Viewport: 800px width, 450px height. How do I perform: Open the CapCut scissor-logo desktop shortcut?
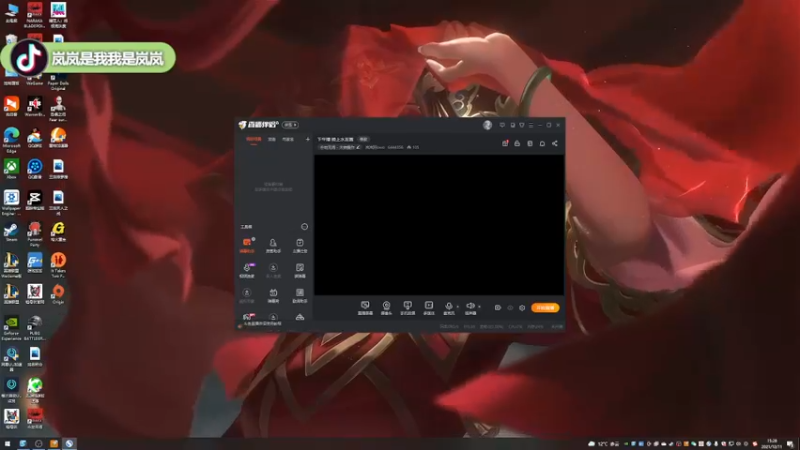pyautogui.click(x=35, y=201)
